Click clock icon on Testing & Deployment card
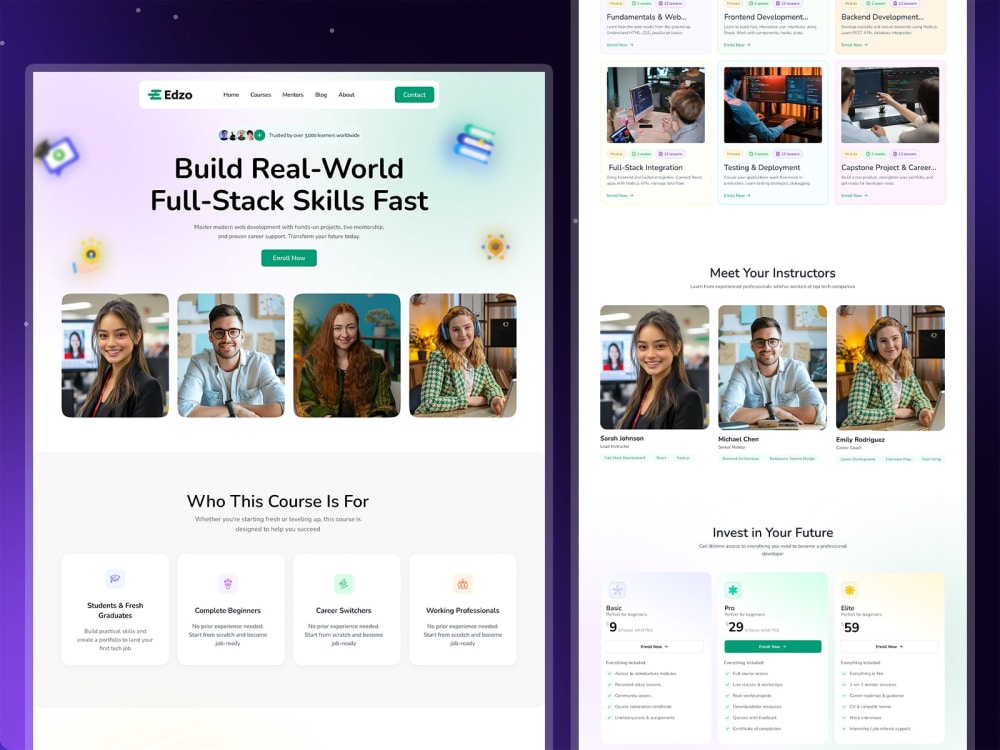 point(750,154)
